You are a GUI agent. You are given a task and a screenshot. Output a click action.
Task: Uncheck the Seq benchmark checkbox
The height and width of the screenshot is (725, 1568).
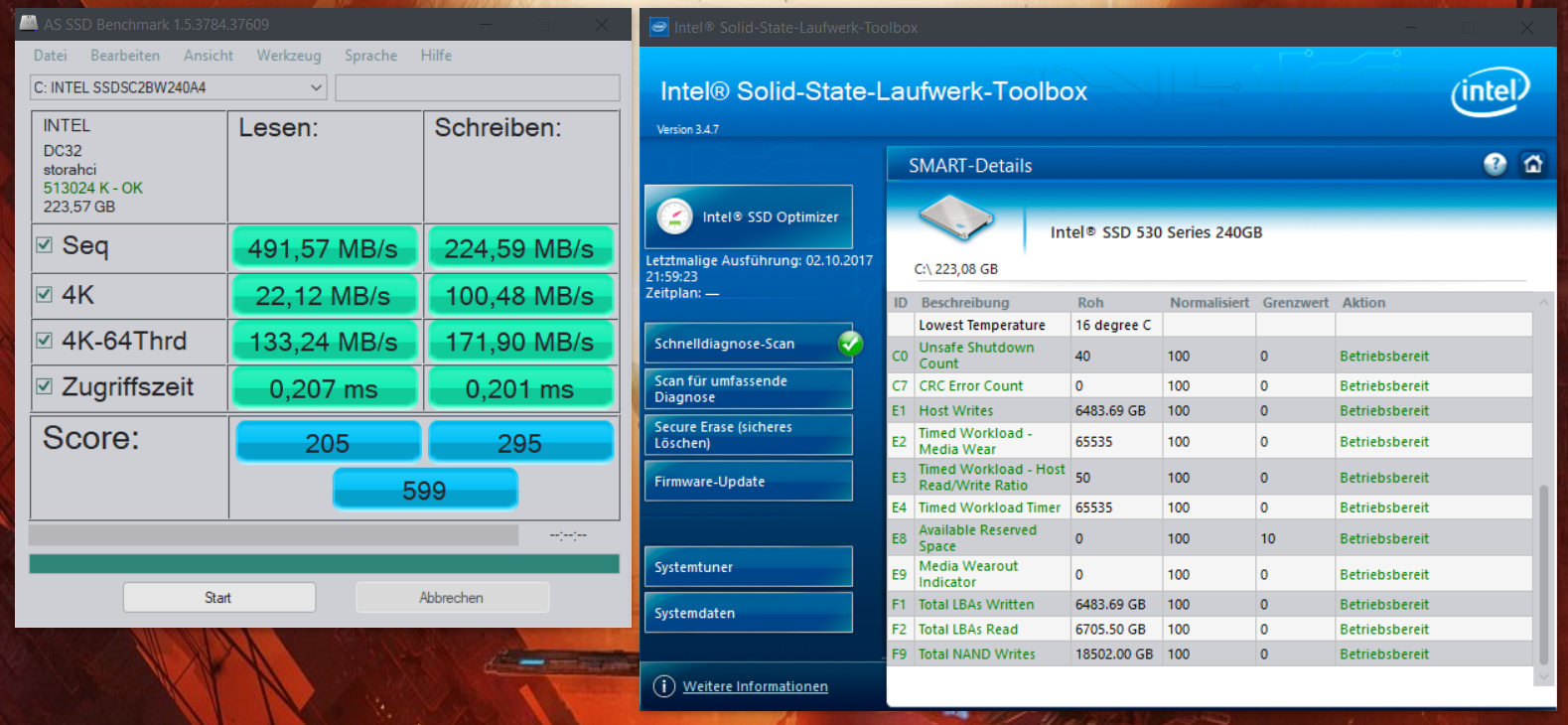tap(44, 244)
